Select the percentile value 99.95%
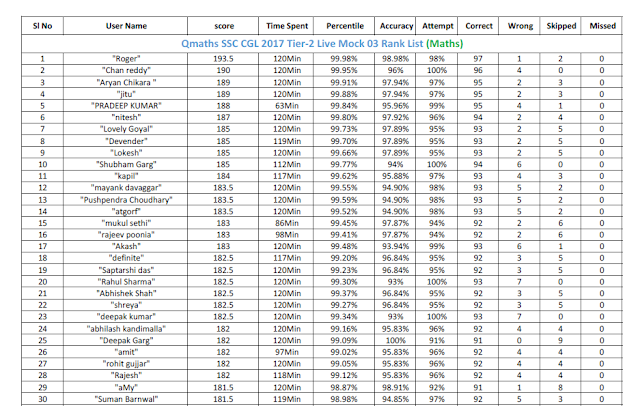This screenshot has height=406, width=640. (x=344, y=70)
